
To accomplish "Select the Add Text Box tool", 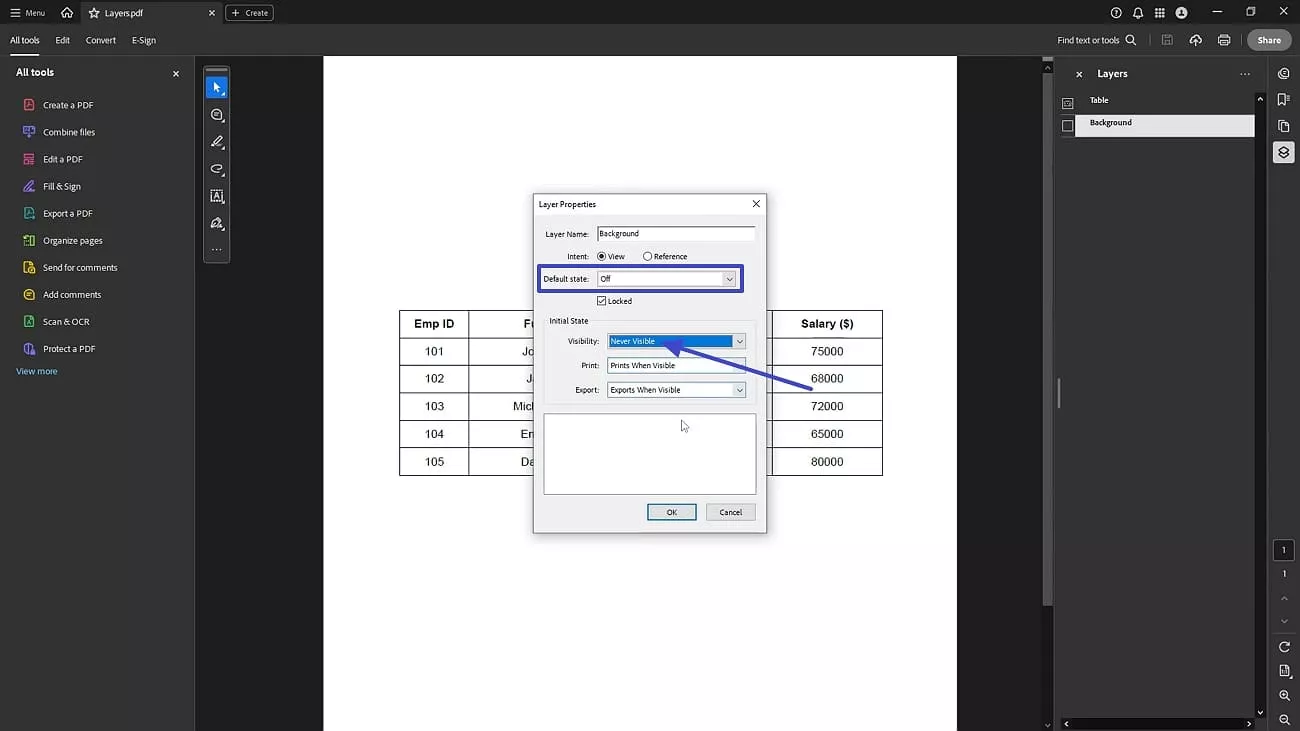I will pyautogui.click(x=216, y=196).
